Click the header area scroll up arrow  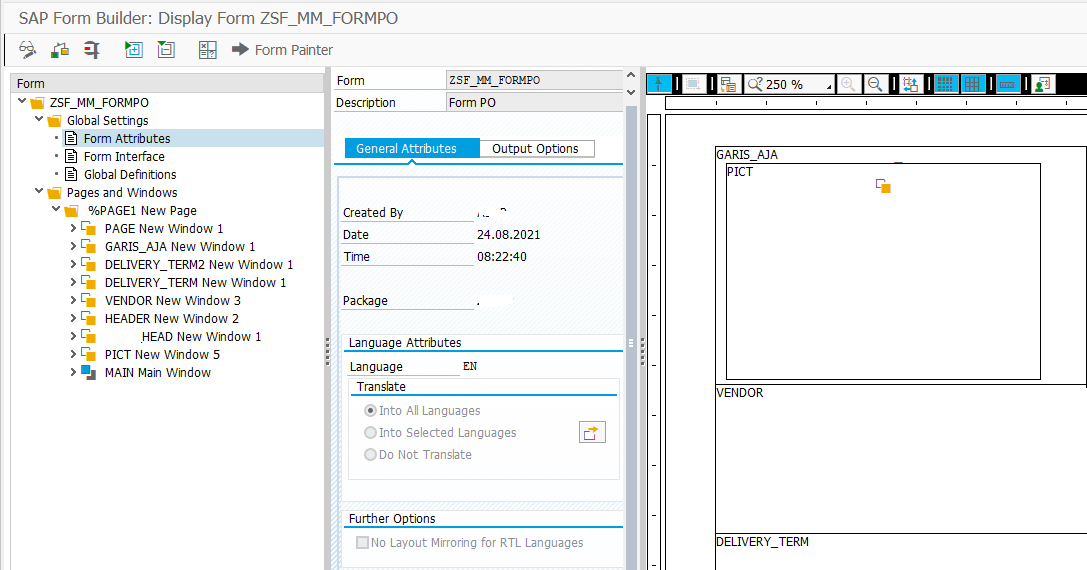(x=631, y=75)
